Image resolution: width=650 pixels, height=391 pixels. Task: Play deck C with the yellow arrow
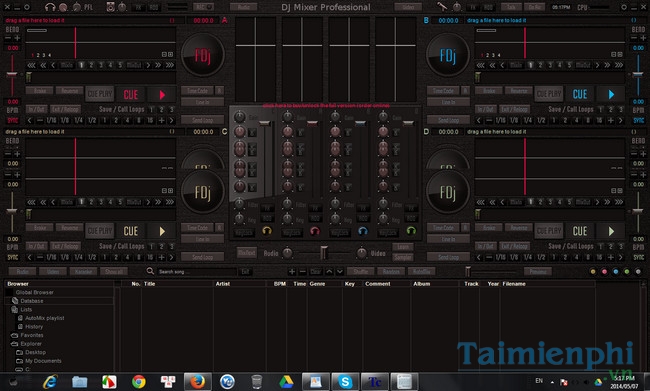(x=162, y=231)
